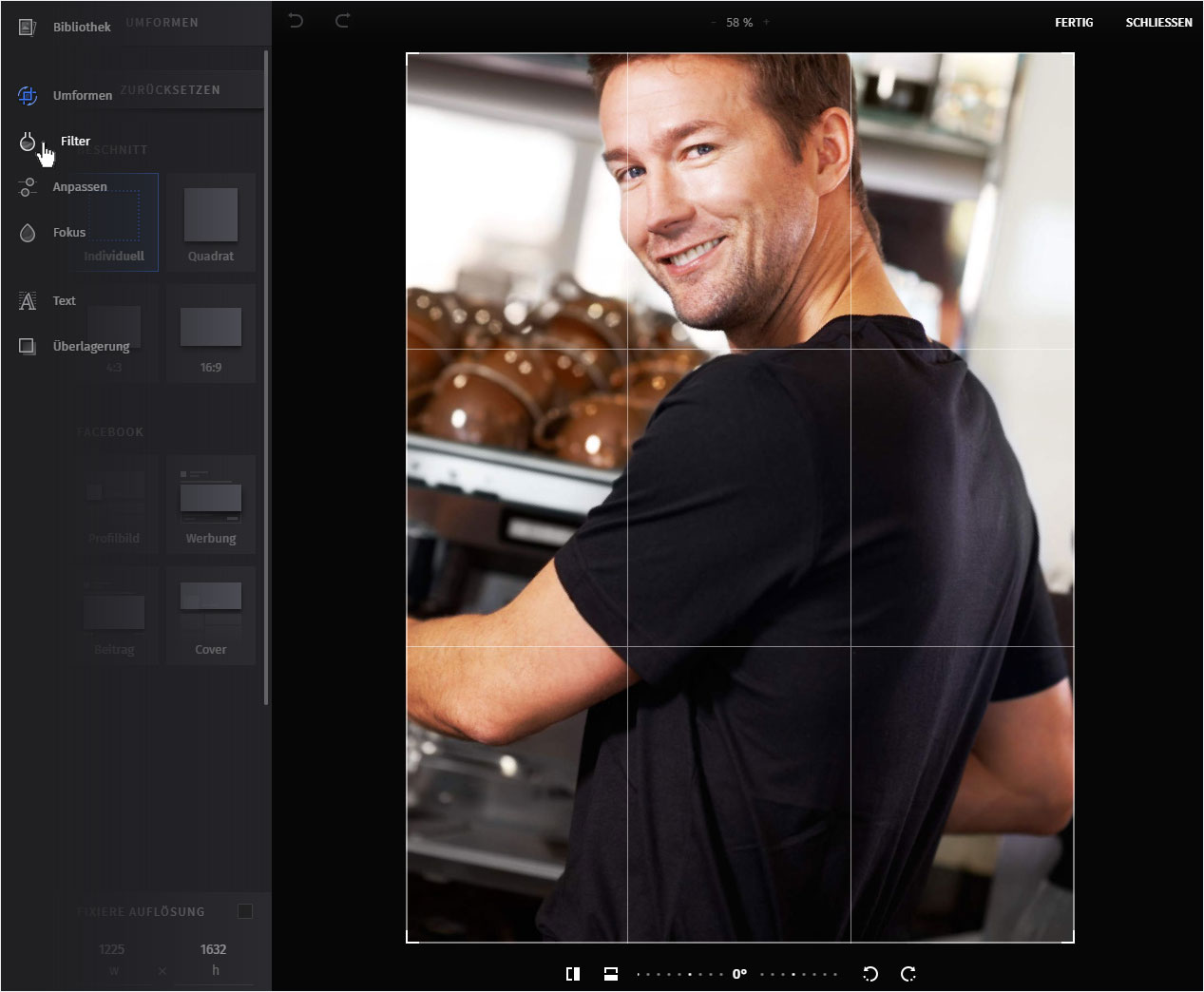Redo the last edit
Screen dimensions: 1204x992
click(x=342, y=20)
